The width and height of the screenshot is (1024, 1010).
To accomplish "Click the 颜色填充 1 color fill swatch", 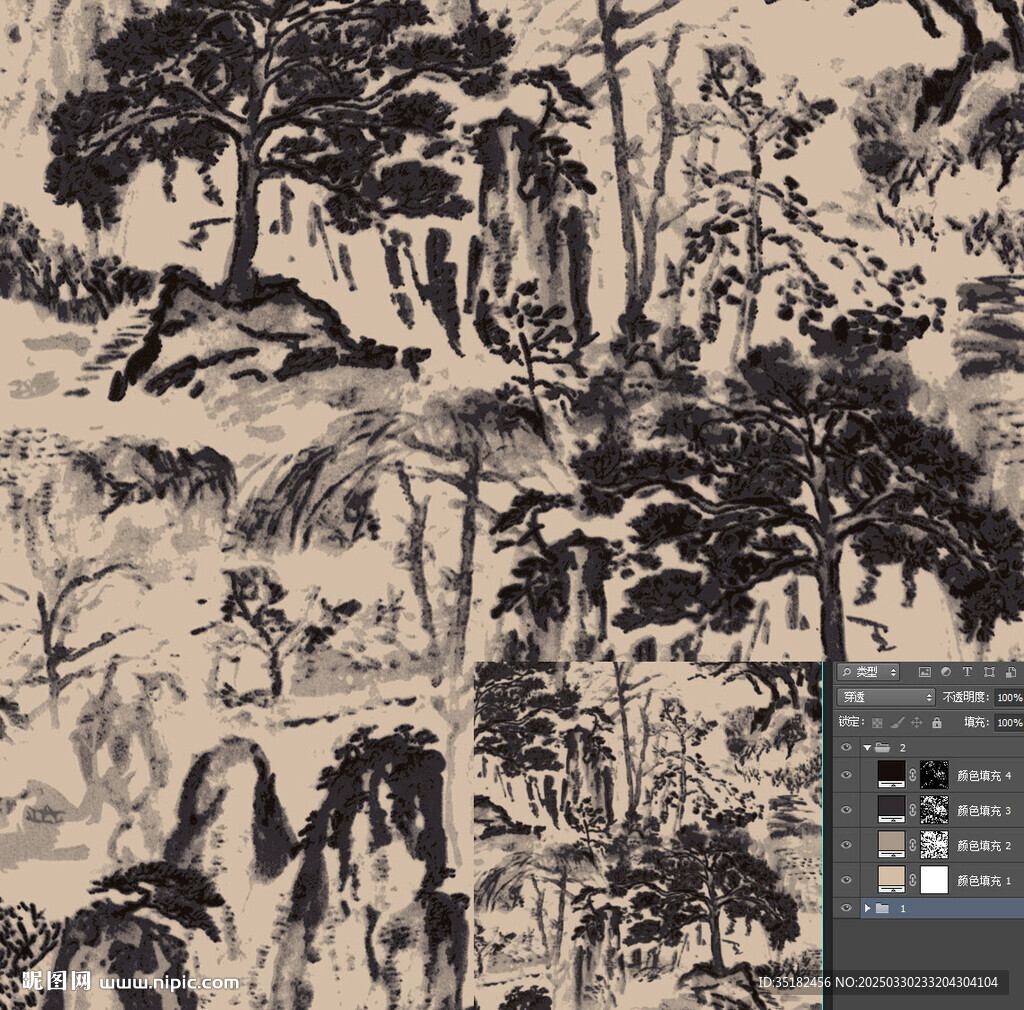I will coord(891,878).
